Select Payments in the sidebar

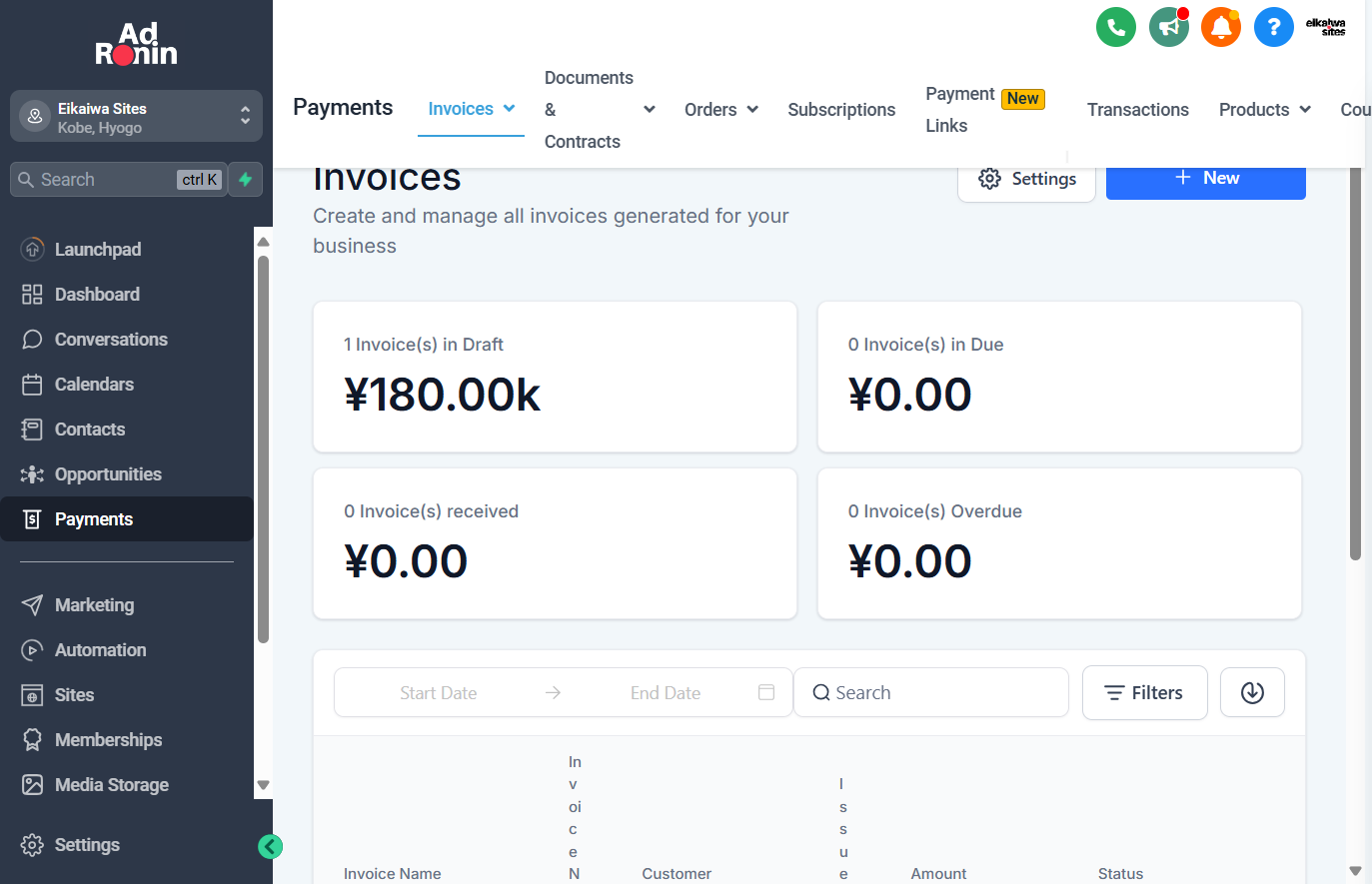(x=127, y=519)
